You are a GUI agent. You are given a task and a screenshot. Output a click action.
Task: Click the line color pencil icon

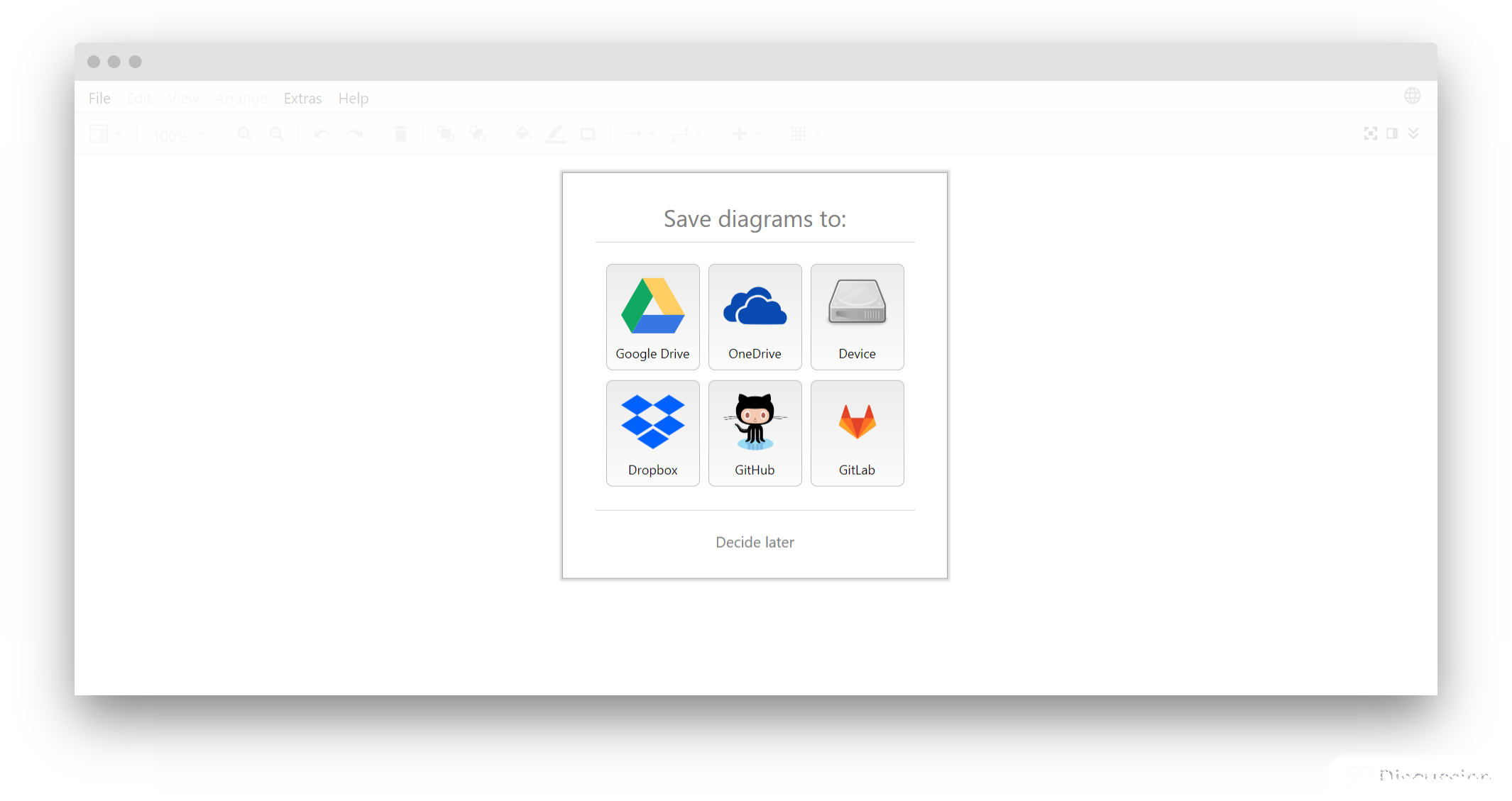[555, 134]
